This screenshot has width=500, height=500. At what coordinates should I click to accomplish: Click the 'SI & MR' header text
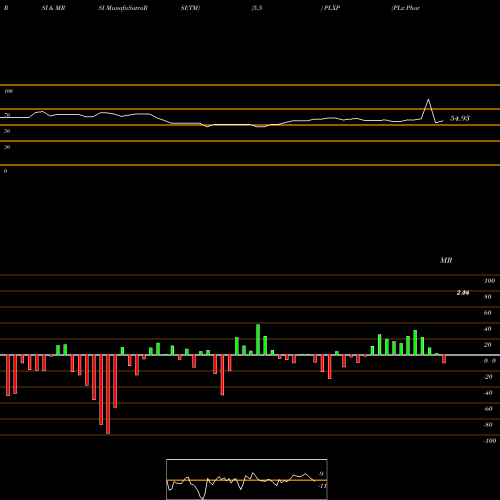tap(53, 8)
